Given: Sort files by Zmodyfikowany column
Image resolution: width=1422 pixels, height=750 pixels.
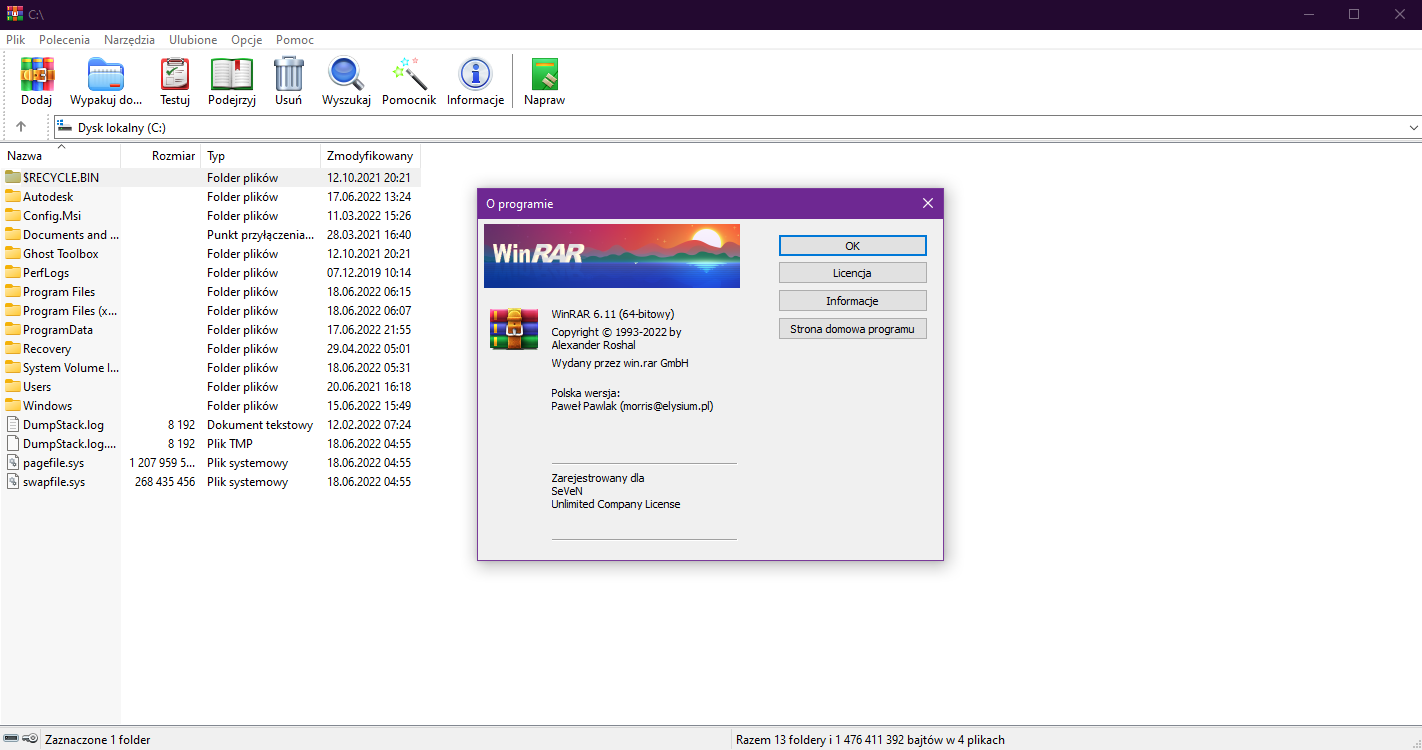Looking at the screenshot, I should tap(371, 156).
